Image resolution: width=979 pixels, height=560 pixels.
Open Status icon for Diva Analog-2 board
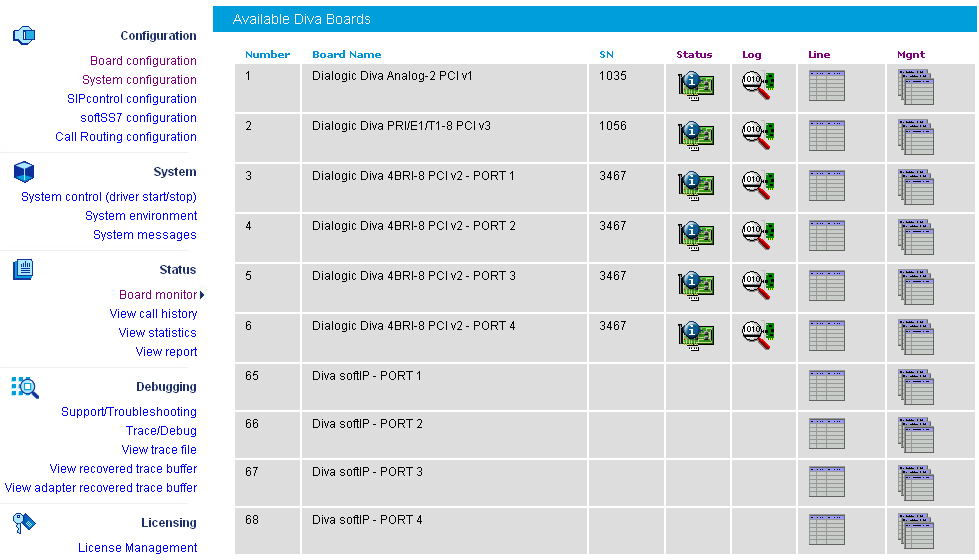point(695,87)
